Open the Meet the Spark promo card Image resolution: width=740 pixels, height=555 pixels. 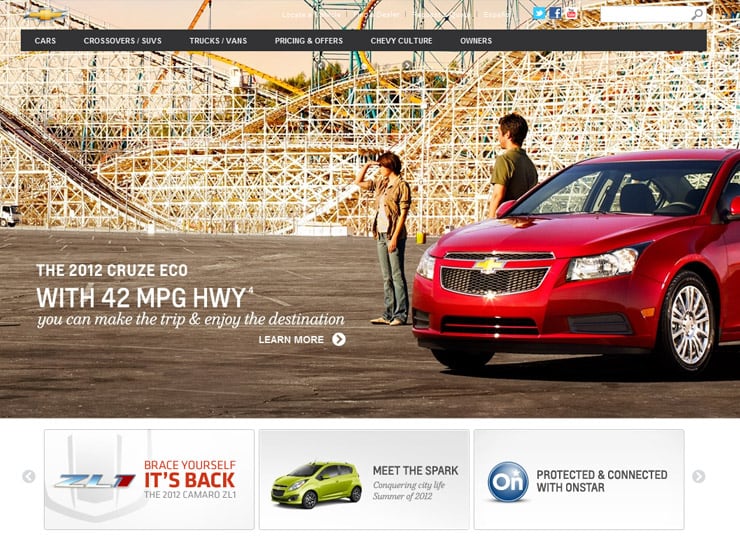[364, 479]
